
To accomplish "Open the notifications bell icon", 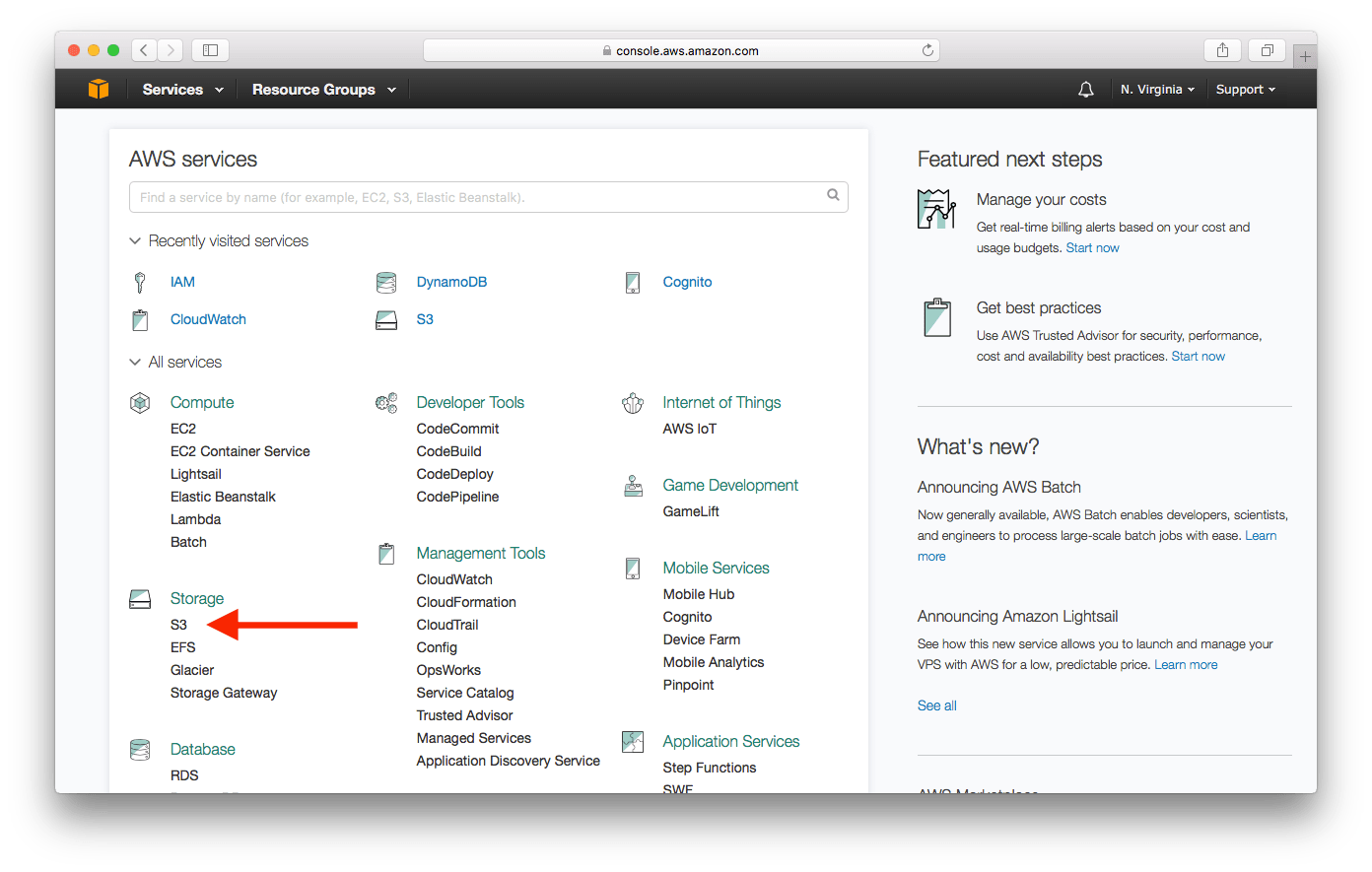I will [x=1085, y=89].
